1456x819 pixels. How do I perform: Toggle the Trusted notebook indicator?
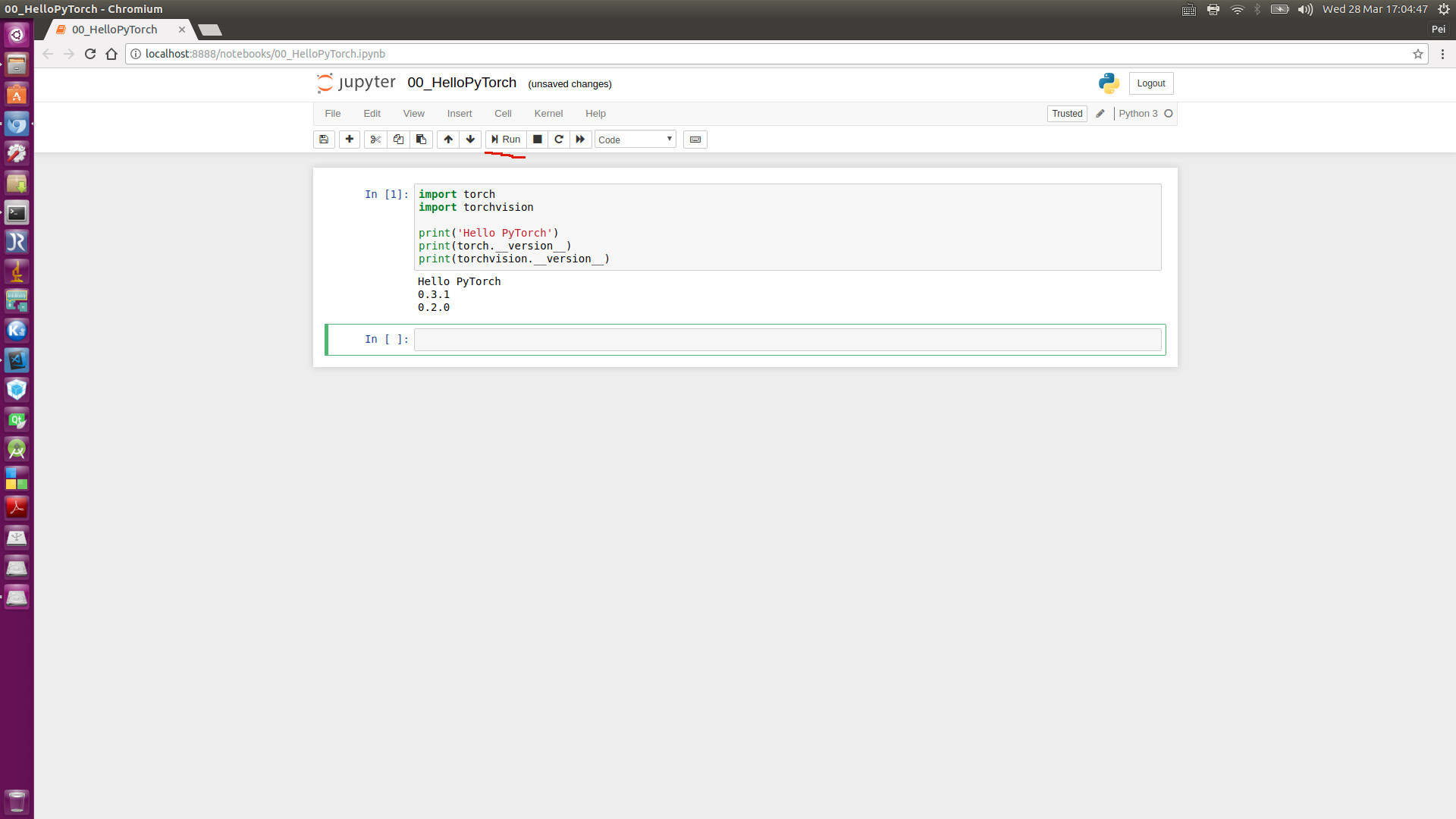(x=1066, y=114)
